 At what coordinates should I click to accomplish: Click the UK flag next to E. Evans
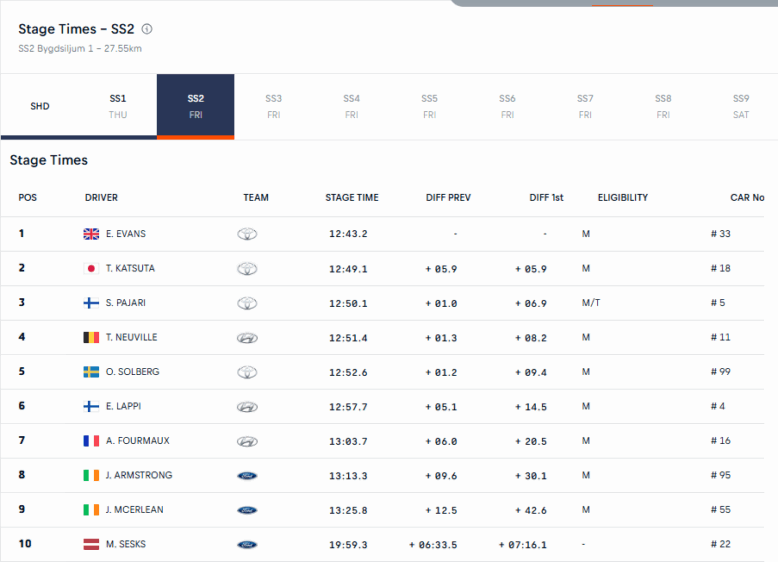point(91,234)
